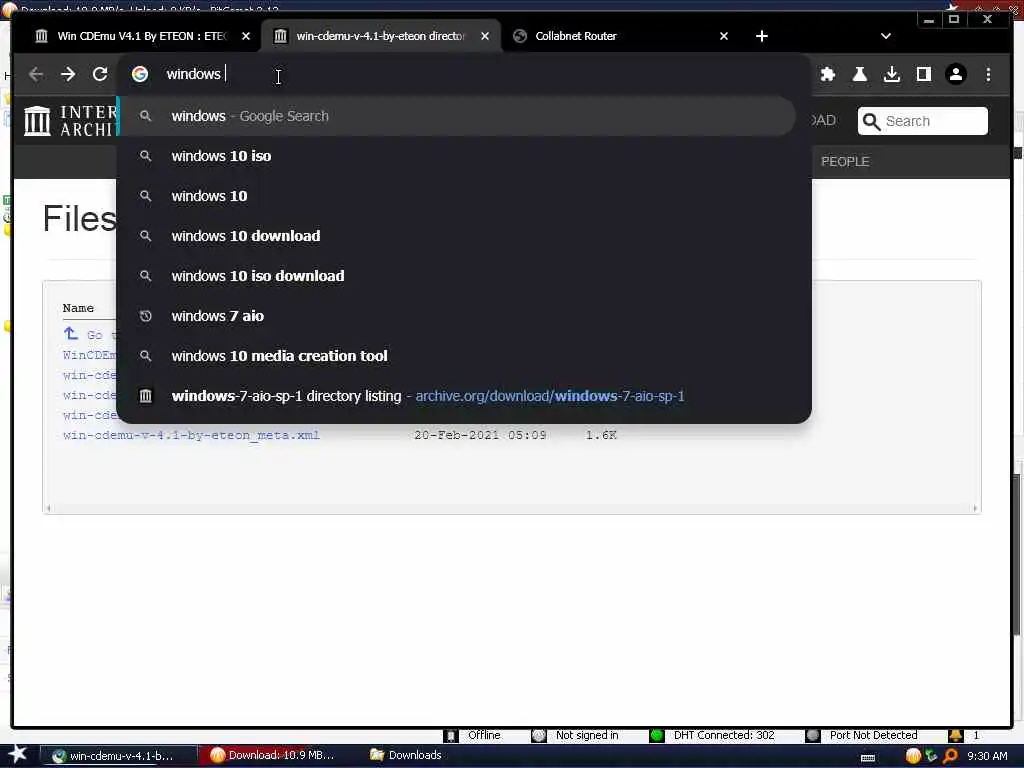Click the green DHT status icon
1024x768 pixels.
(x=657, y=735)
